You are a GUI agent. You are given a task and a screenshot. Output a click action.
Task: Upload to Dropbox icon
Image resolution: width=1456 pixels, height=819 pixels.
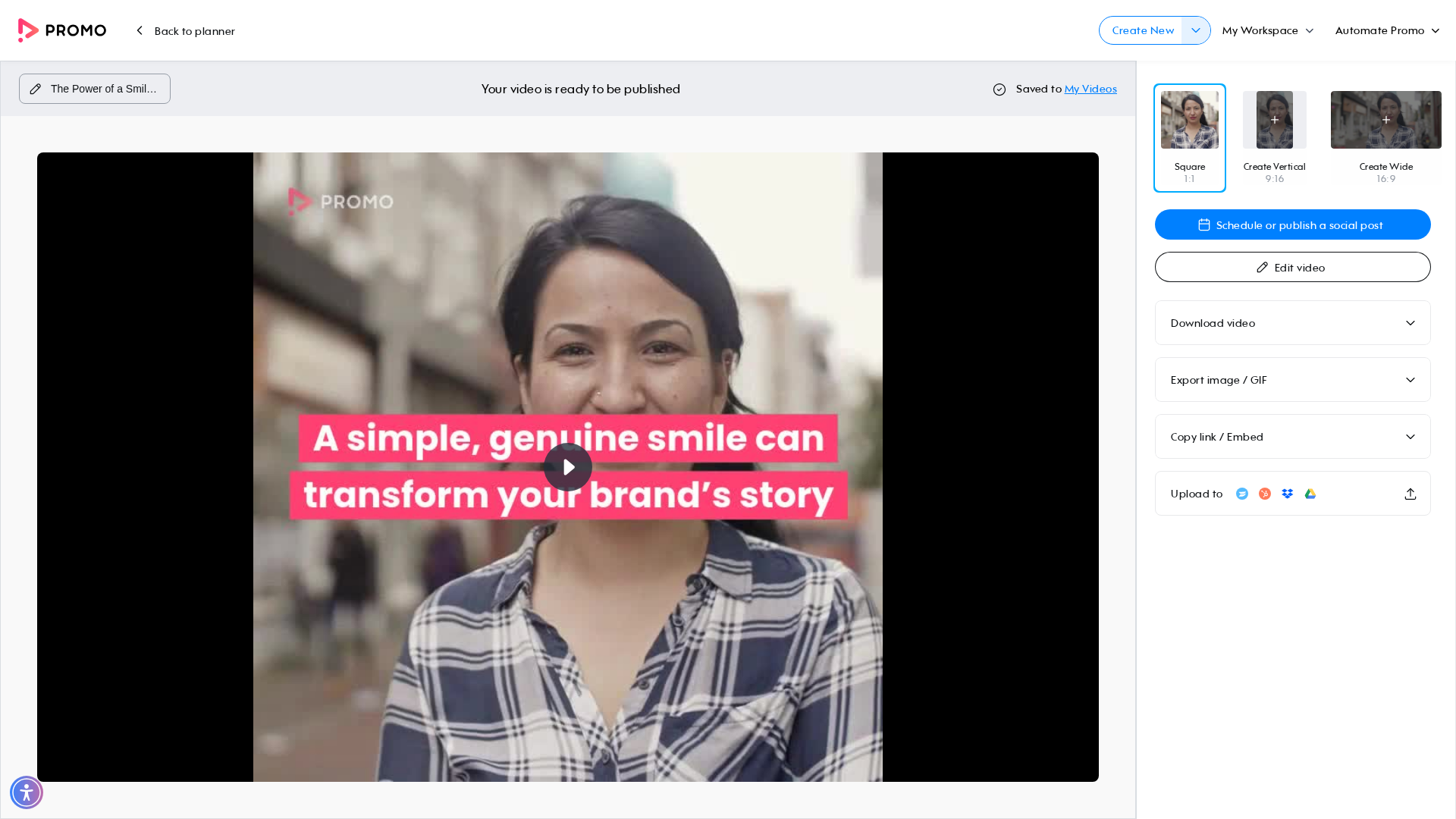pos(1287,494)
